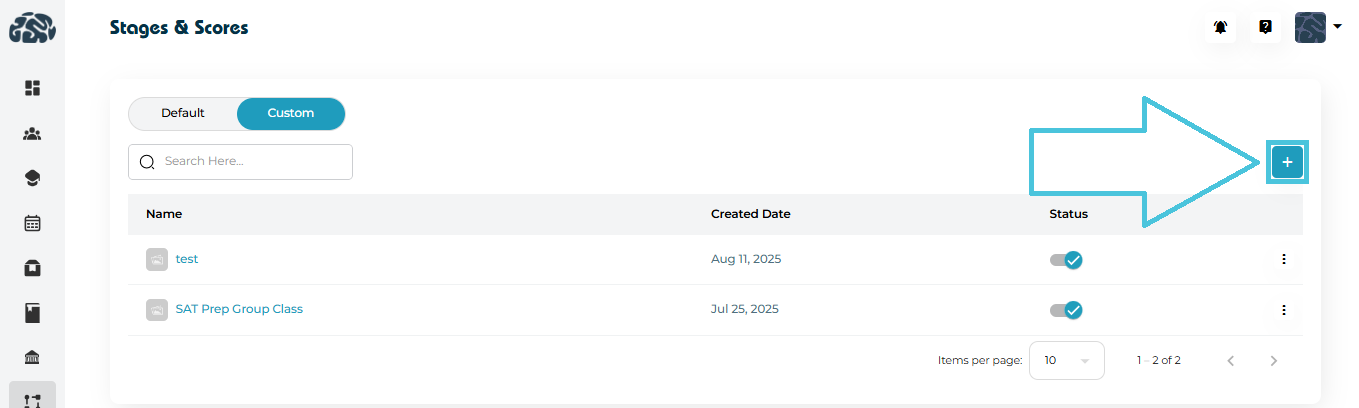Expand the profile avatar menu
The height and width of the screenshot is (408, 1359).
(x=1317, y=27)
